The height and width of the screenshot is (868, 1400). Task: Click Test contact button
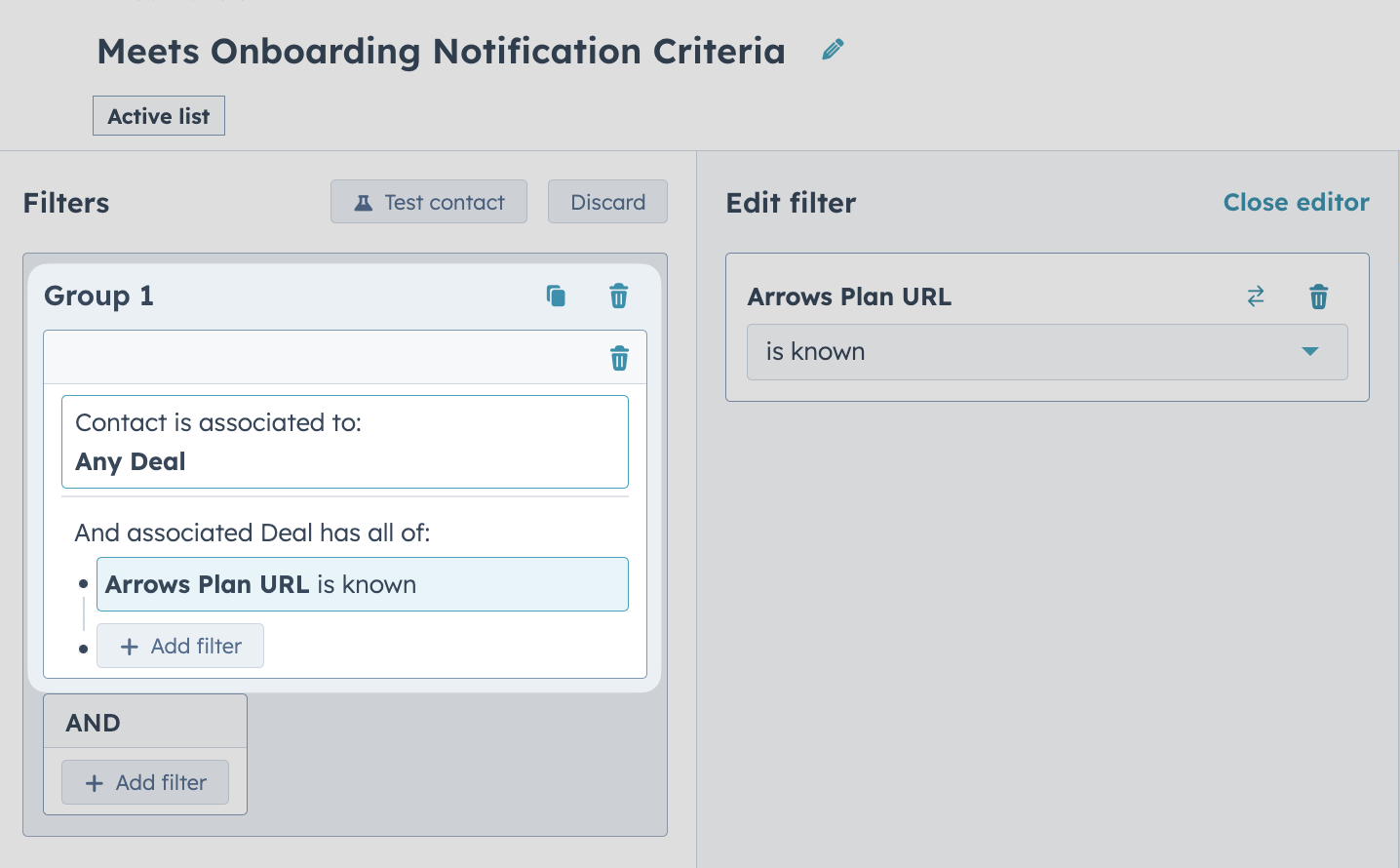(429, 202)
